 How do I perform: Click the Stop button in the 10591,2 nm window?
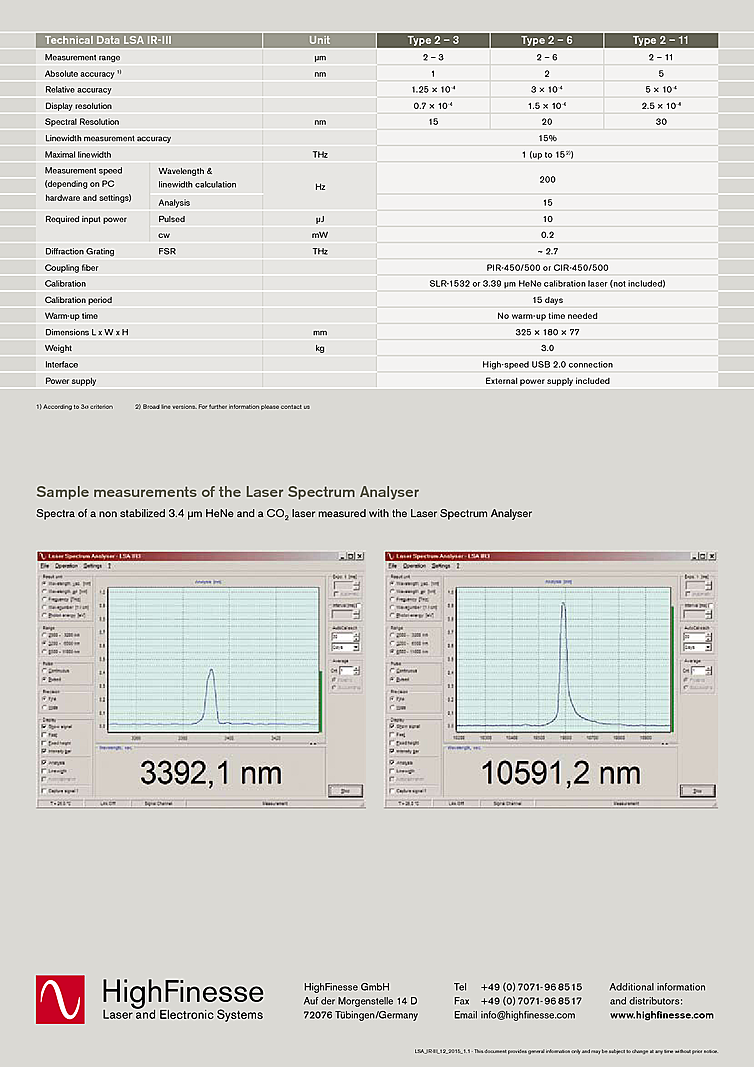(698, 791)
